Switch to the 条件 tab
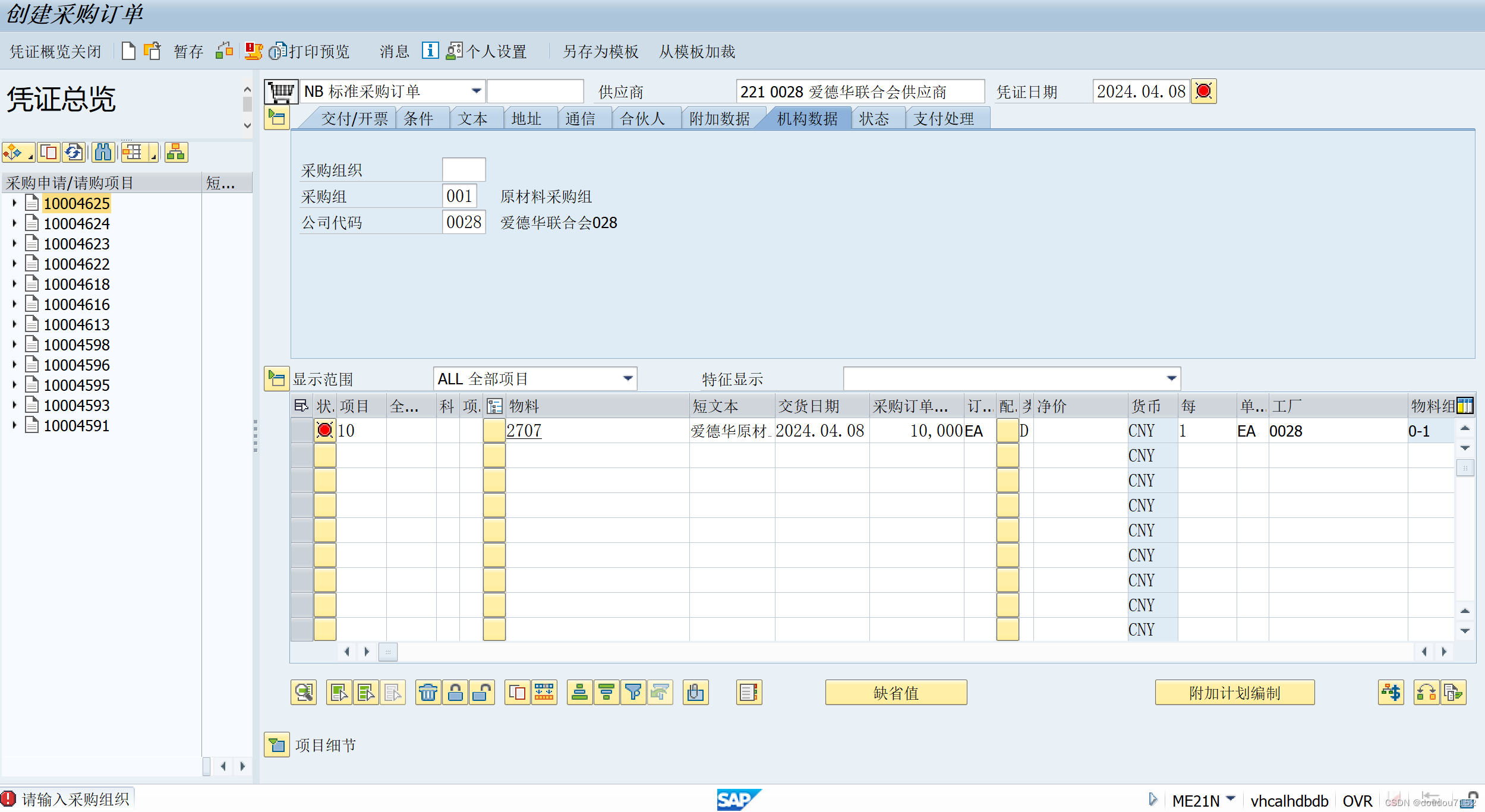This screenshot has width=1485, height=812. [x=418, y=119]
